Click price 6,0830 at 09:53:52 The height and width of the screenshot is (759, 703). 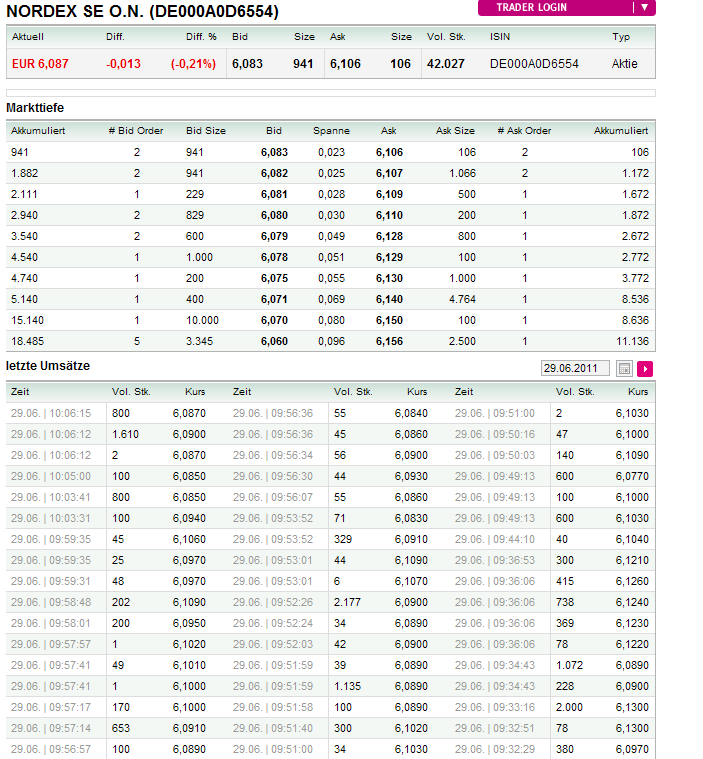(411, 518)
